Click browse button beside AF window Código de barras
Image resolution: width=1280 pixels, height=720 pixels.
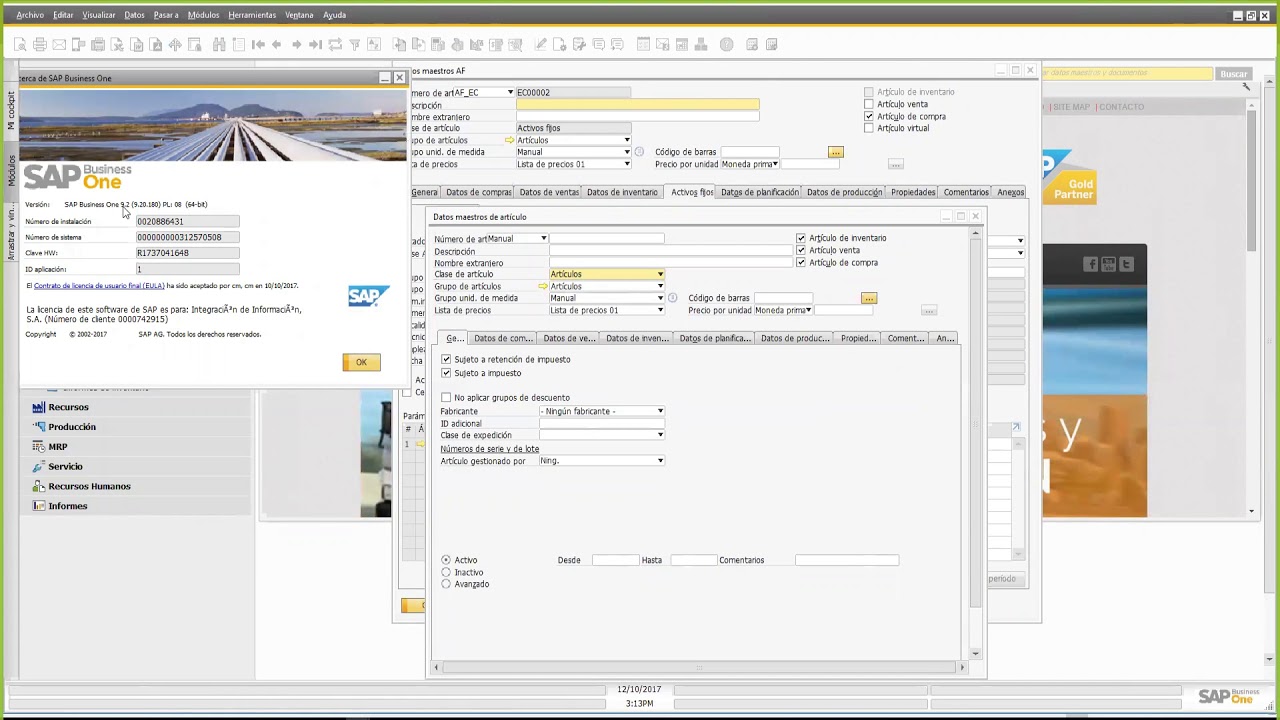point(835,152)
